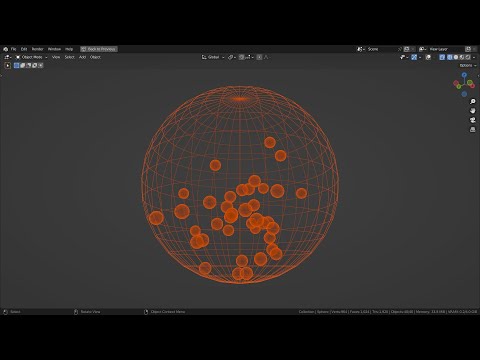Toggle viewport overlays display

click(x=428, y=57)
